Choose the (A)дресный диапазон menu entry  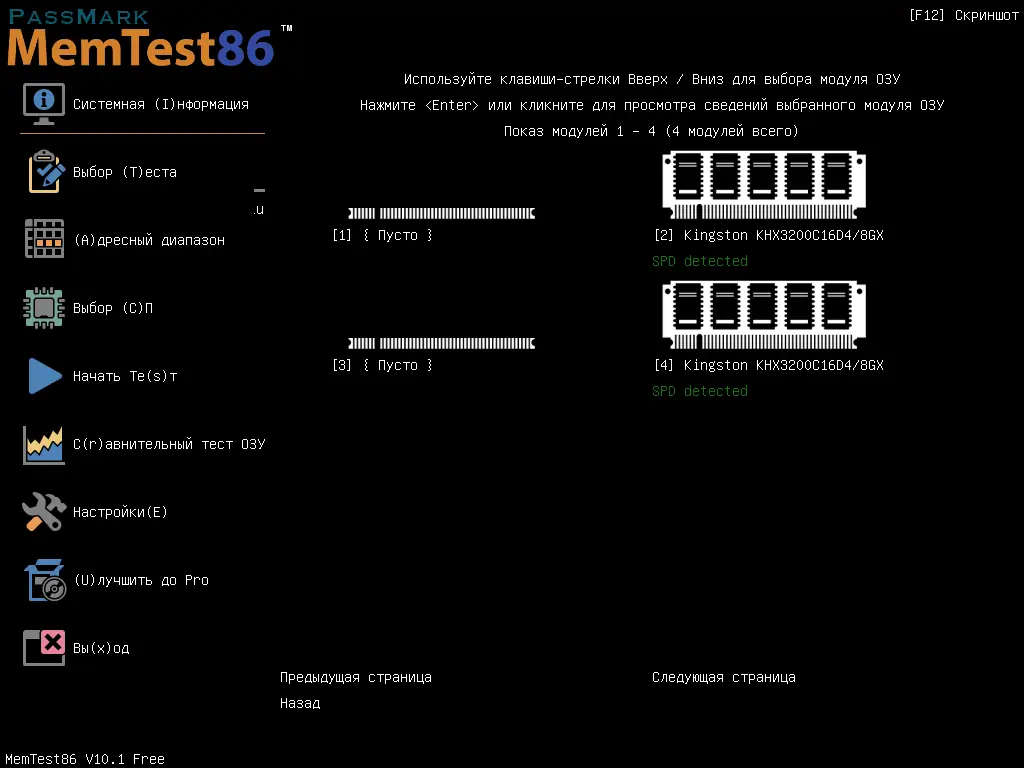coord(150,240)
